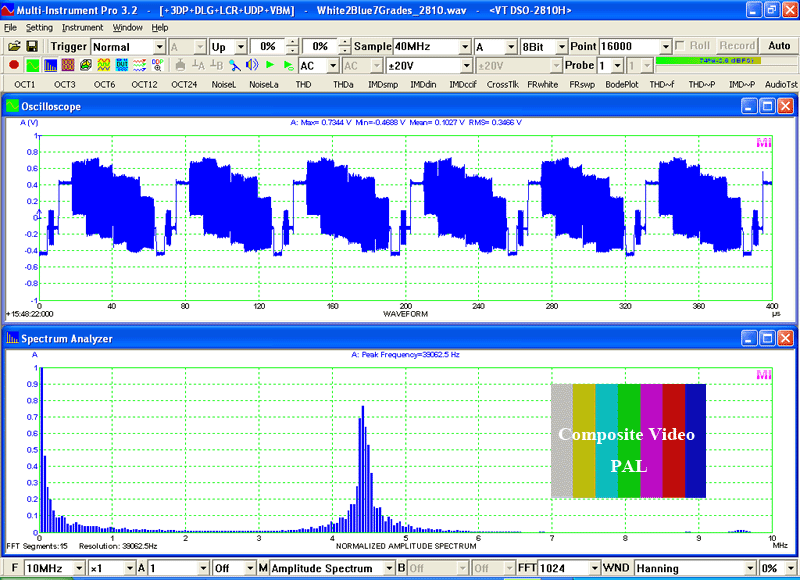
Task: Open the 10MHz frequency range dropdown
Action: pos(79,568)
